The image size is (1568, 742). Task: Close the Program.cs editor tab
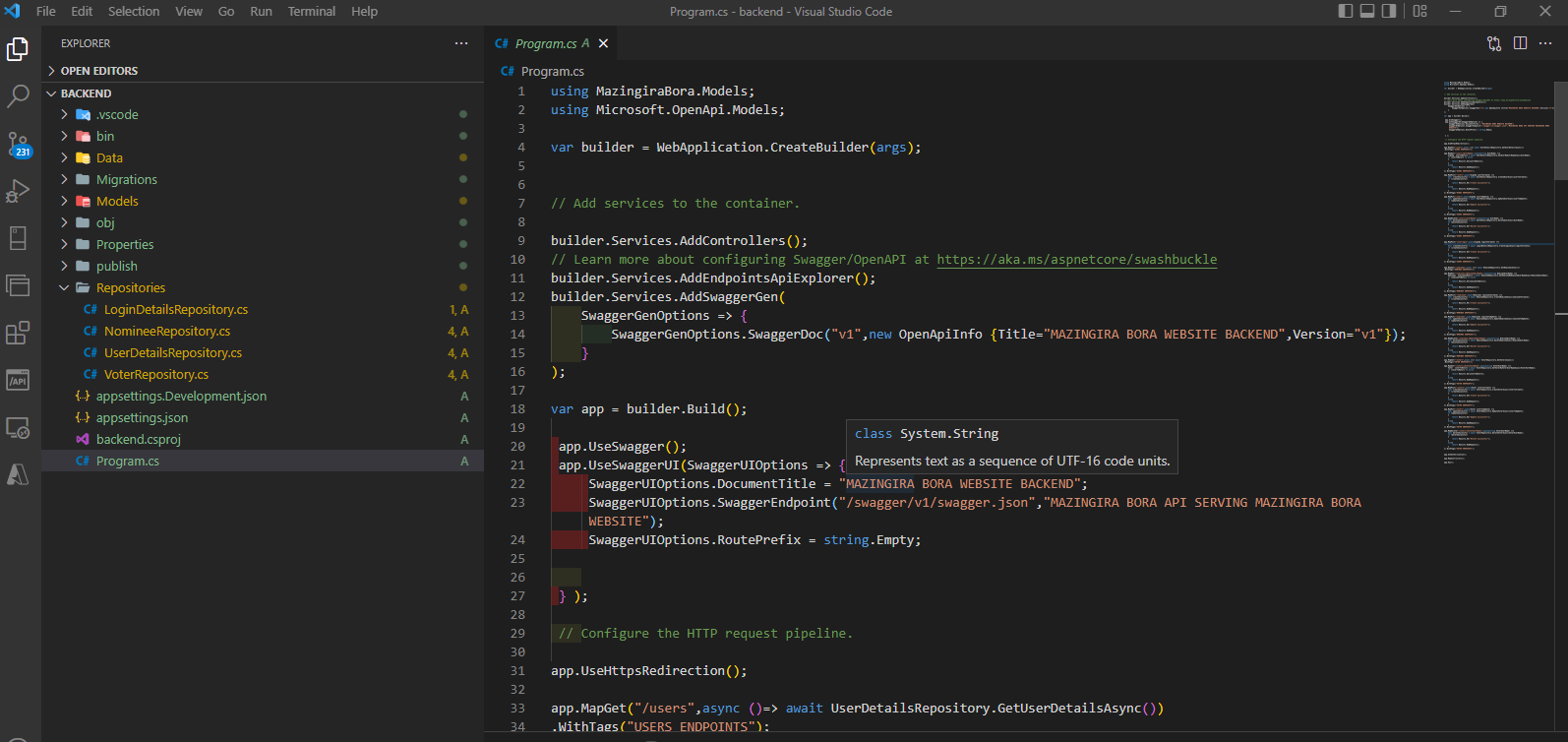[604, 43]
